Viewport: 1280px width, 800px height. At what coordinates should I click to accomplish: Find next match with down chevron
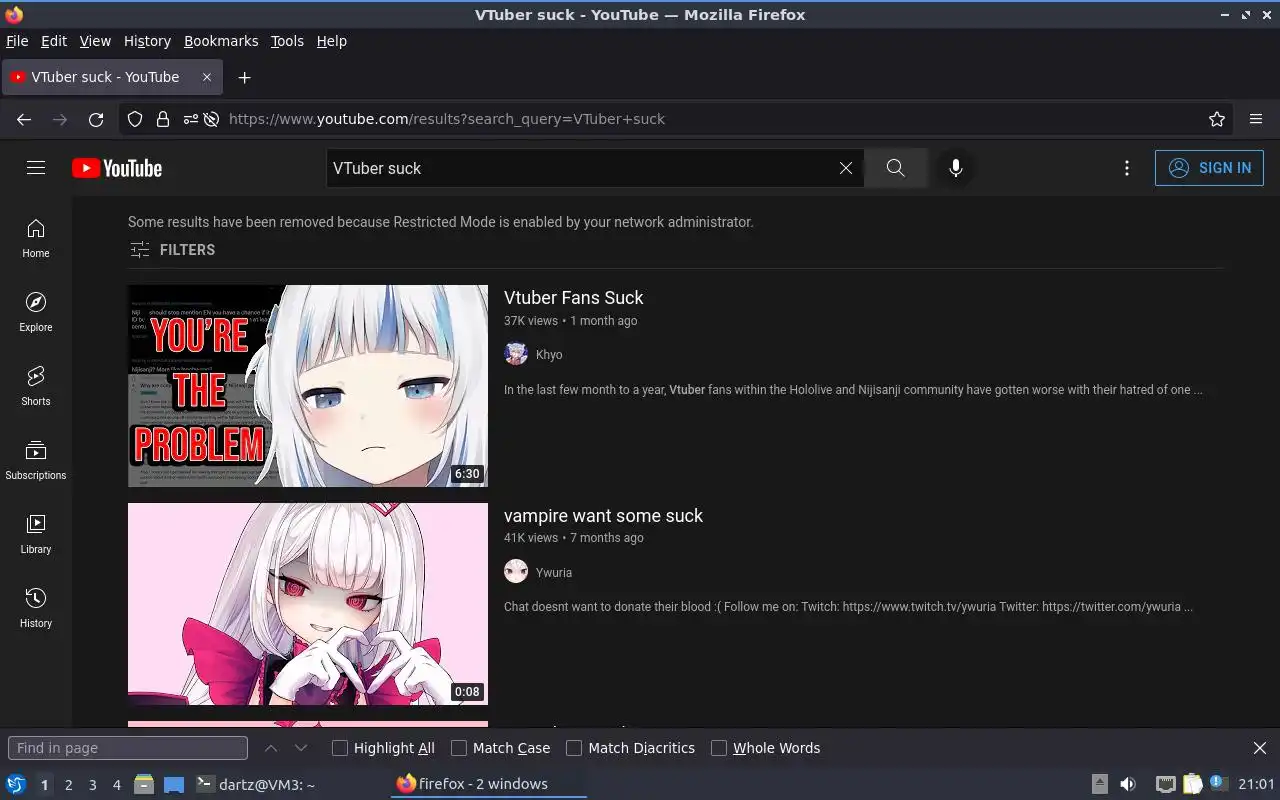(x=301, y=748)
